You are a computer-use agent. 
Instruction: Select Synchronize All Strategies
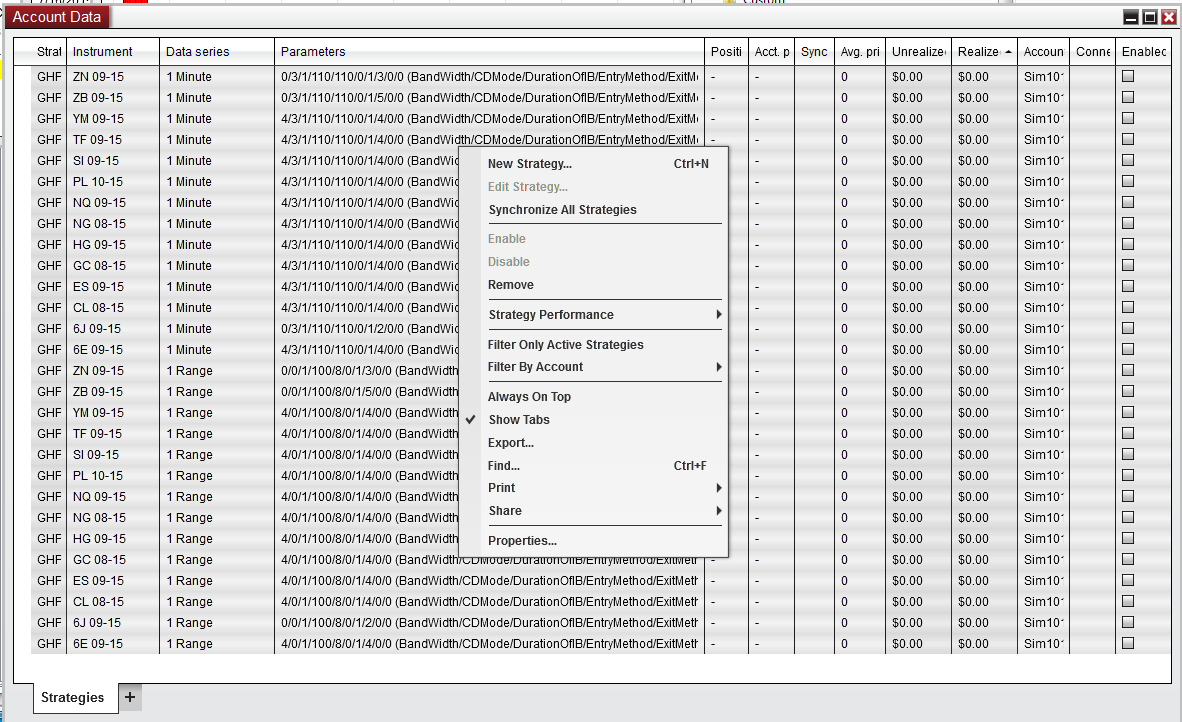593,210
